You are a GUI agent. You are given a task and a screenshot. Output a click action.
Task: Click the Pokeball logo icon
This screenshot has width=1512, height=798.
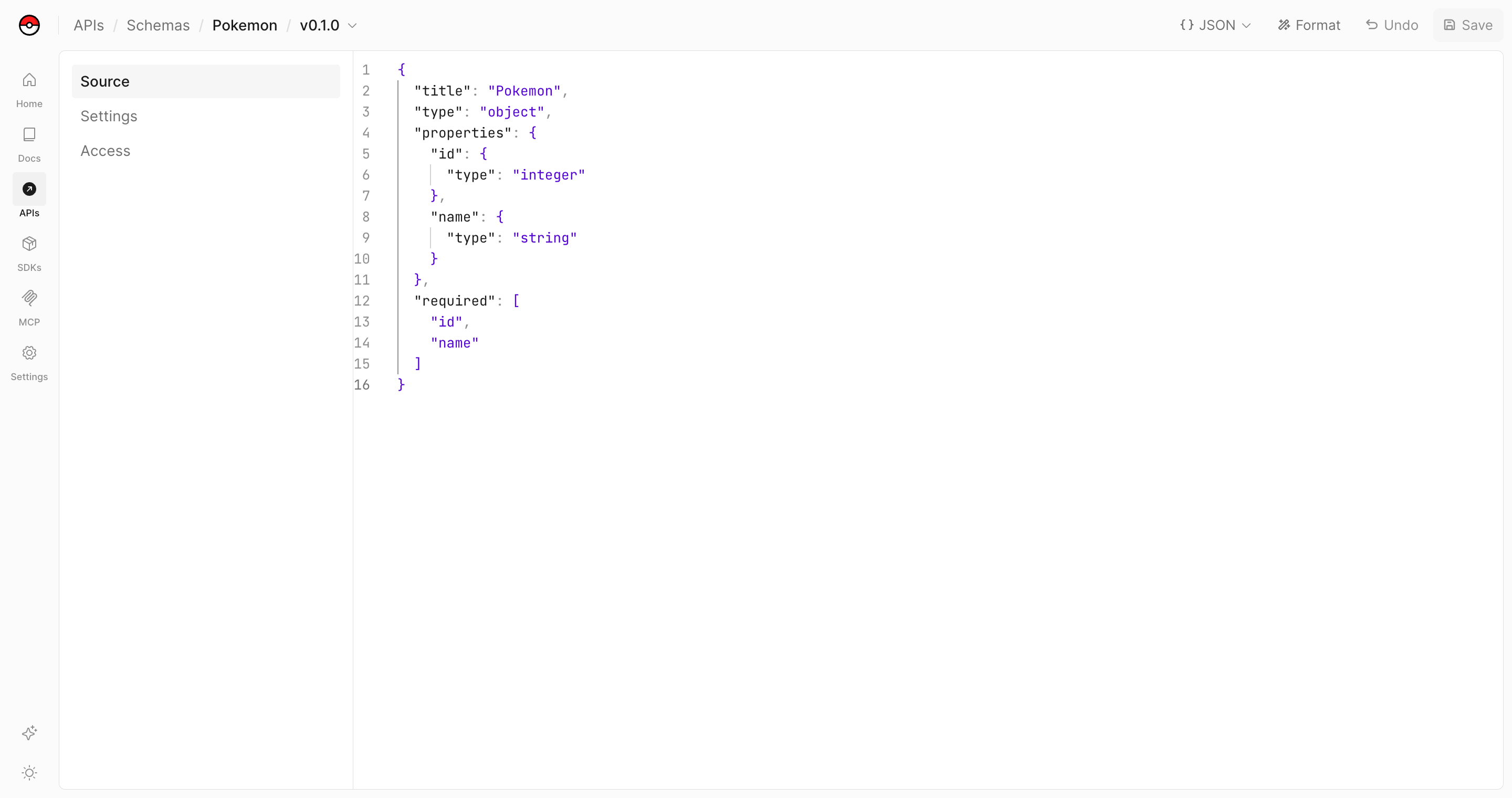[29, 25]
